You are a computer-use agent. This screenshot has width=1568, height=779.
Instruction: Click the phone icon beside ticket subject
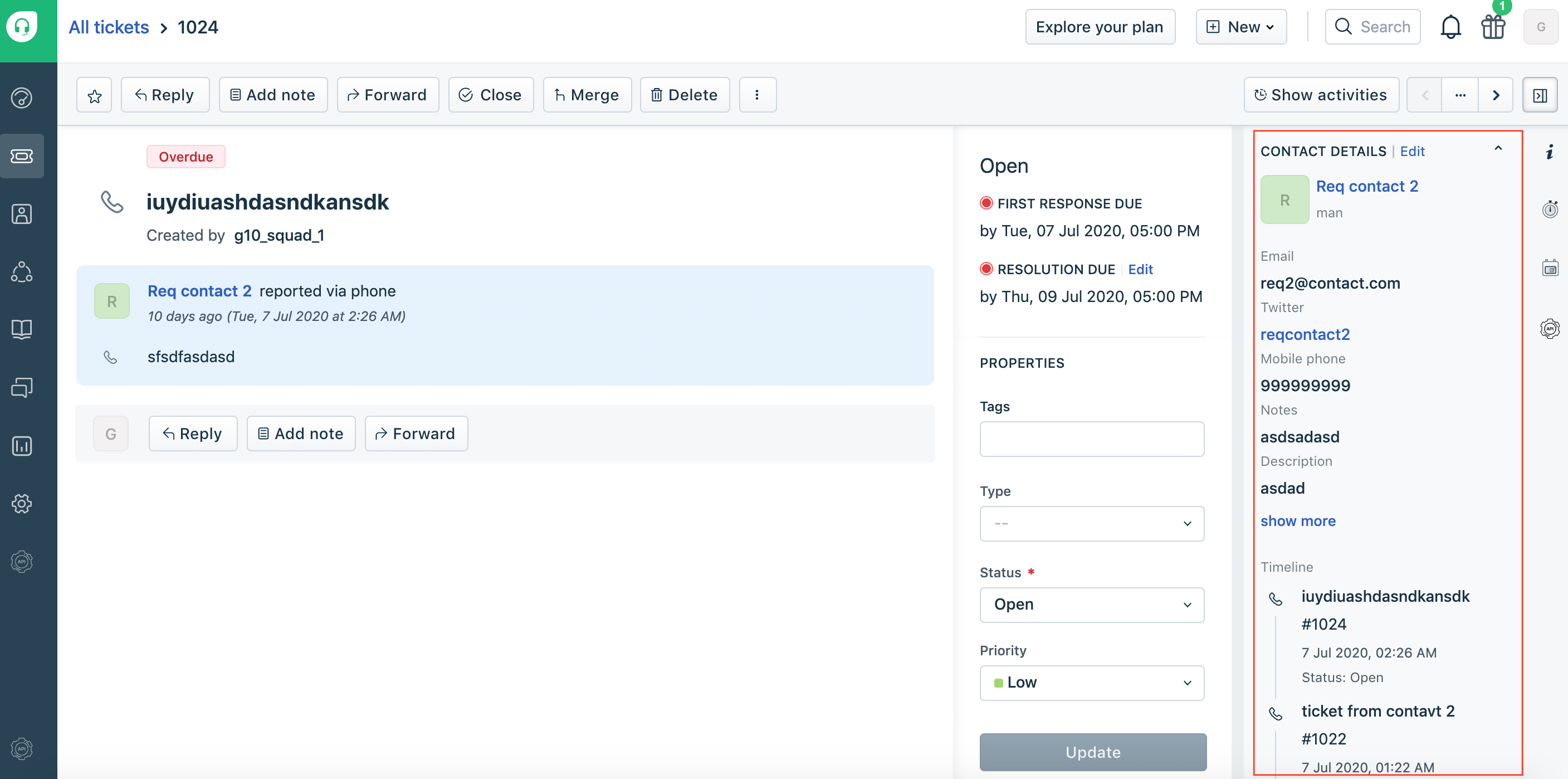112,202
